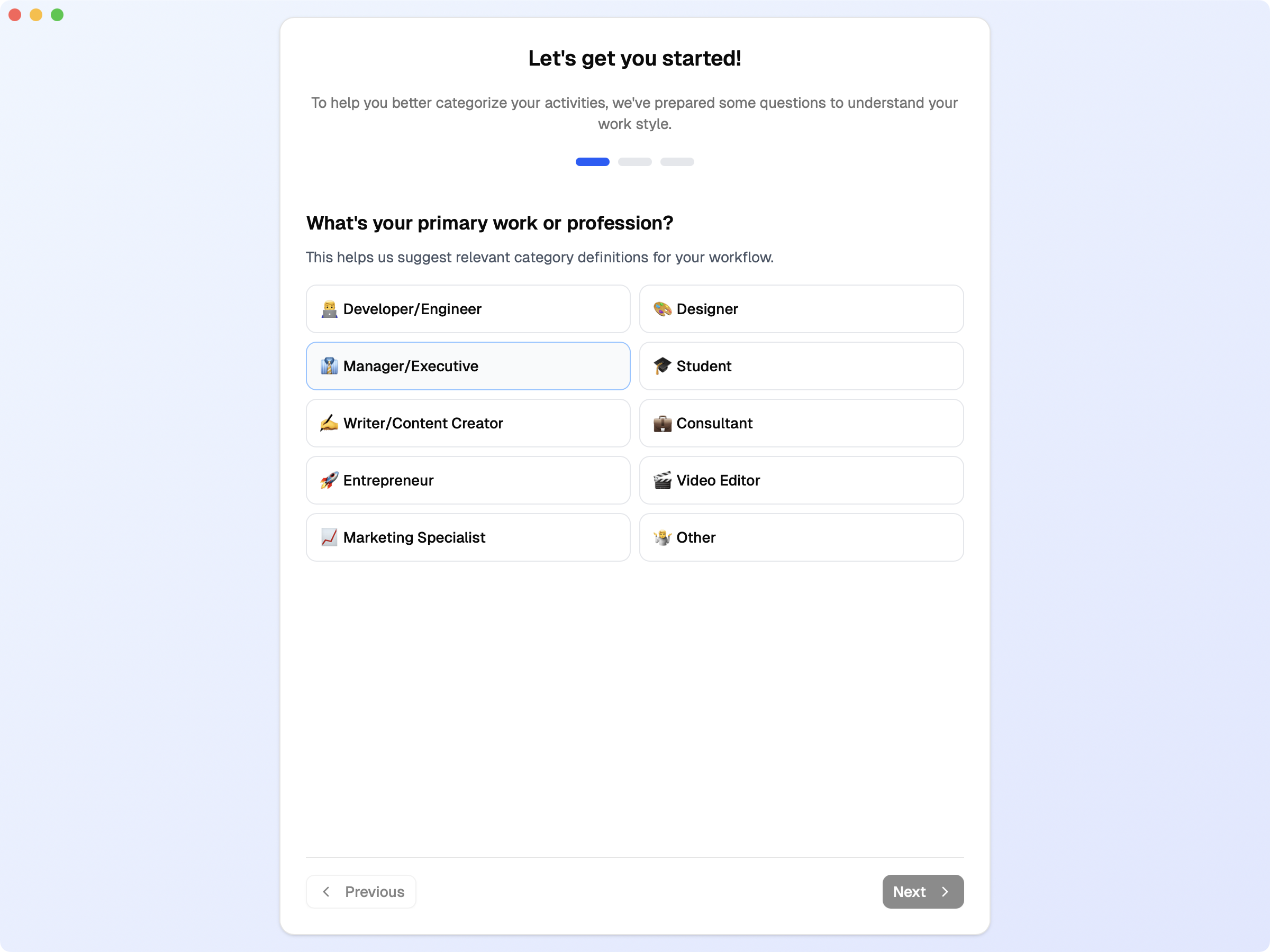Click the active blue progress segment
This screenshot has height=952, width=1270.
tap(593, 162)
